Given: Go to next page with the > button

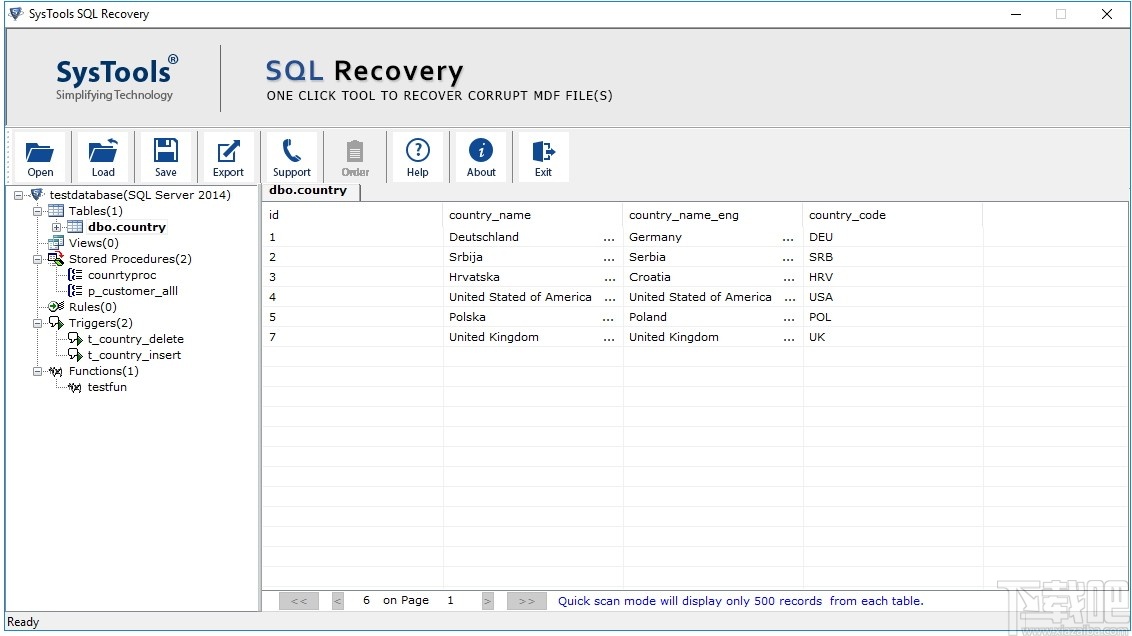Looking at the screenshot, I should (x=487, y=600).
